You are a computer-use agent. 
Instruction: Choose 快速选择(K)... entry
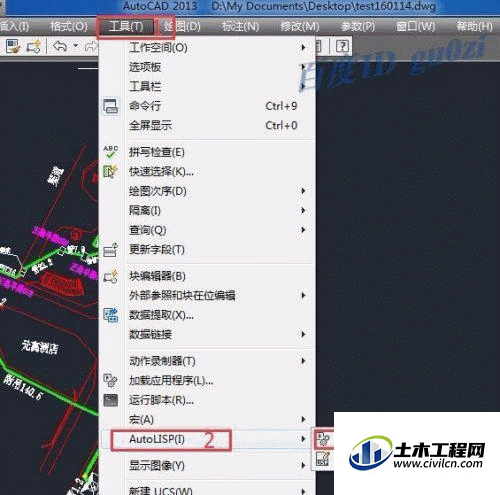click(x=207, y=172)
